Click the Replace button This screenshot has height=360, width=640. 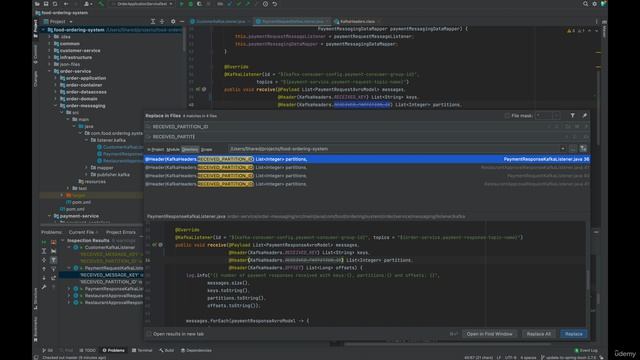point(574,334)
